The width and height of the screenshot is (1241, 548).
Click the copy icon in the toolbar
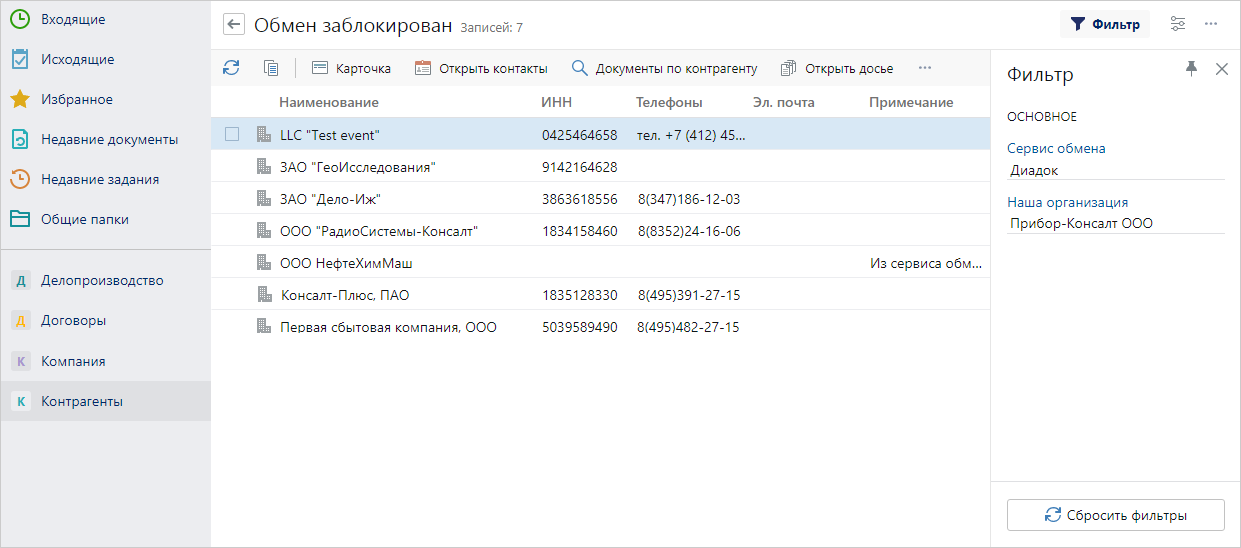(x=270, y=68)
